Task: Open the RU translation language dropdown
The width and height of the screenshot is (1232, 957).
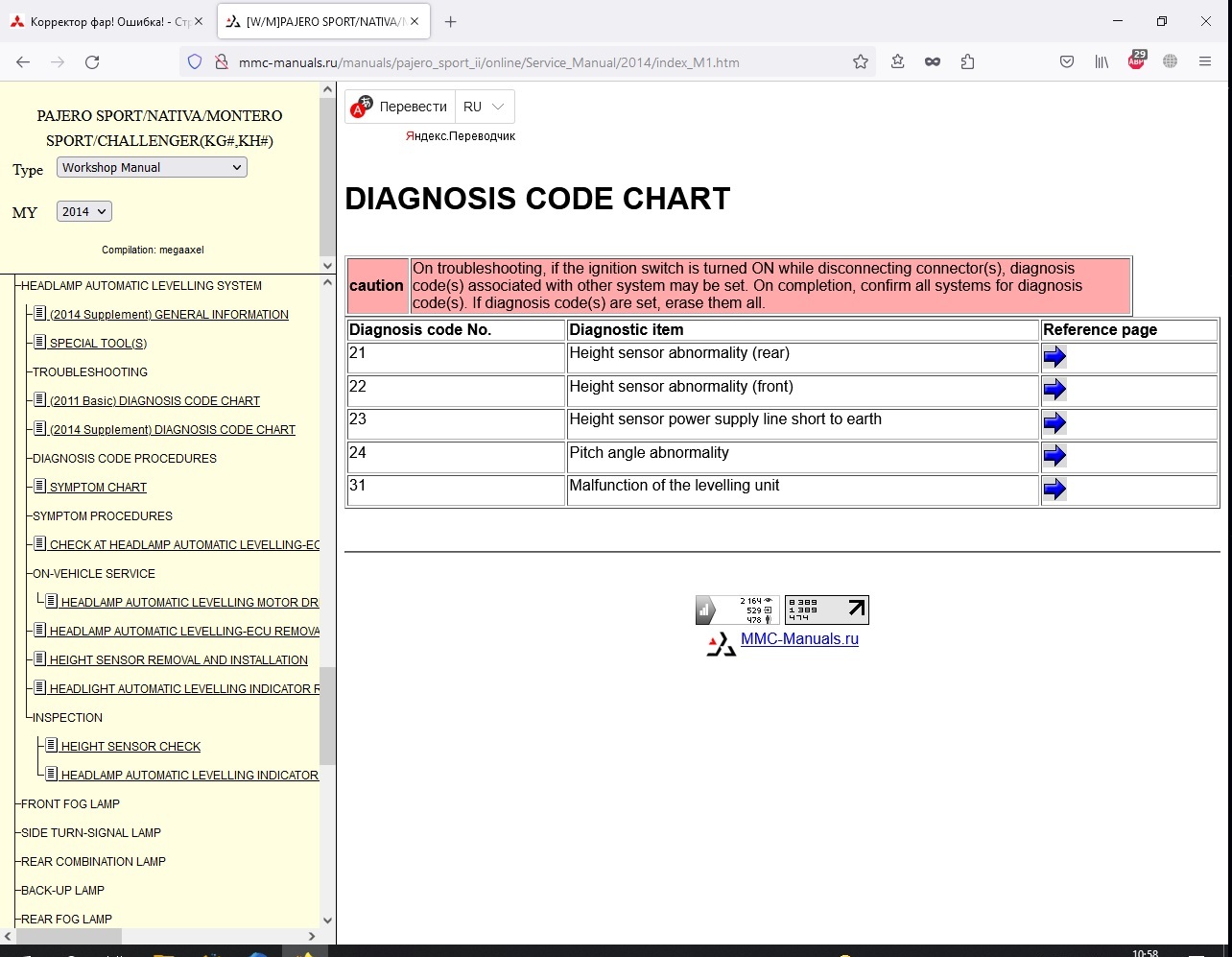Action: (x=484, y=107)
